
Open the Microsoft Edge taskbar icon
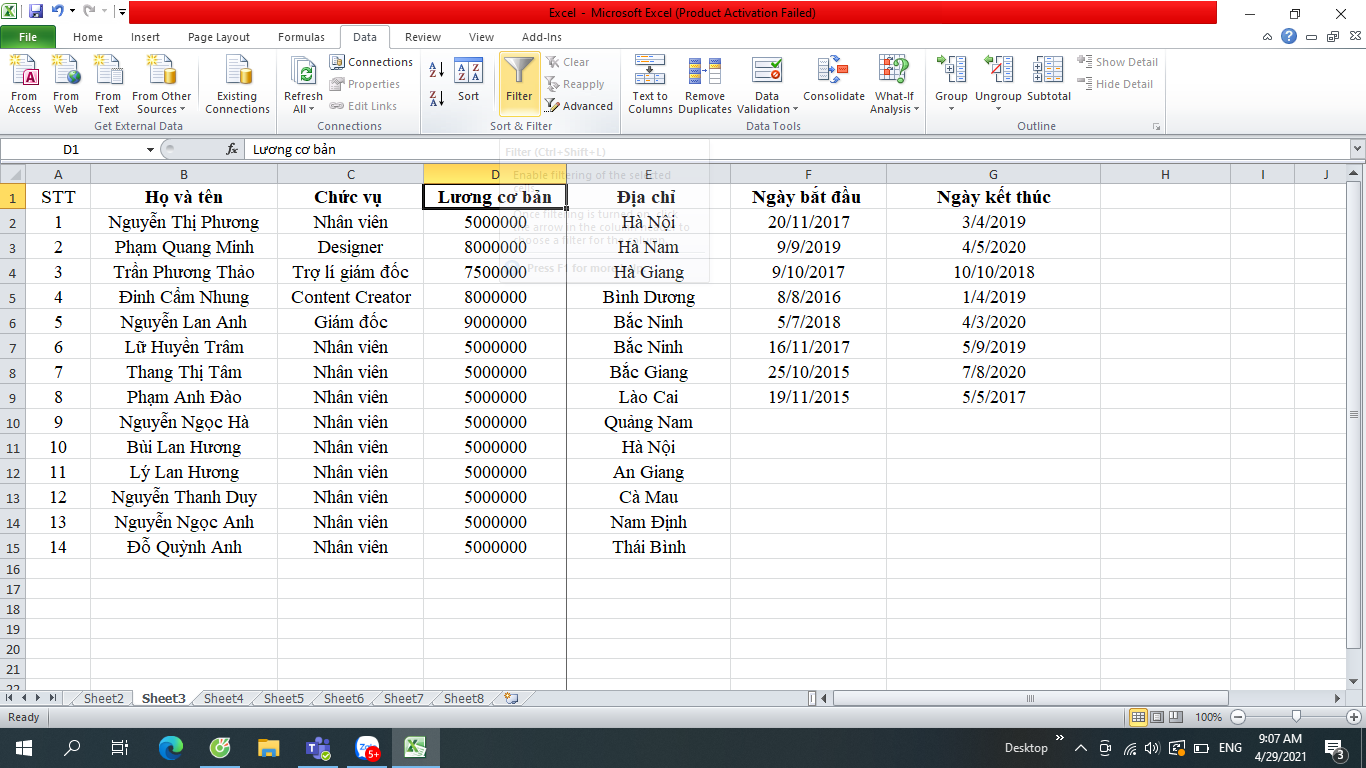point(171,747)
